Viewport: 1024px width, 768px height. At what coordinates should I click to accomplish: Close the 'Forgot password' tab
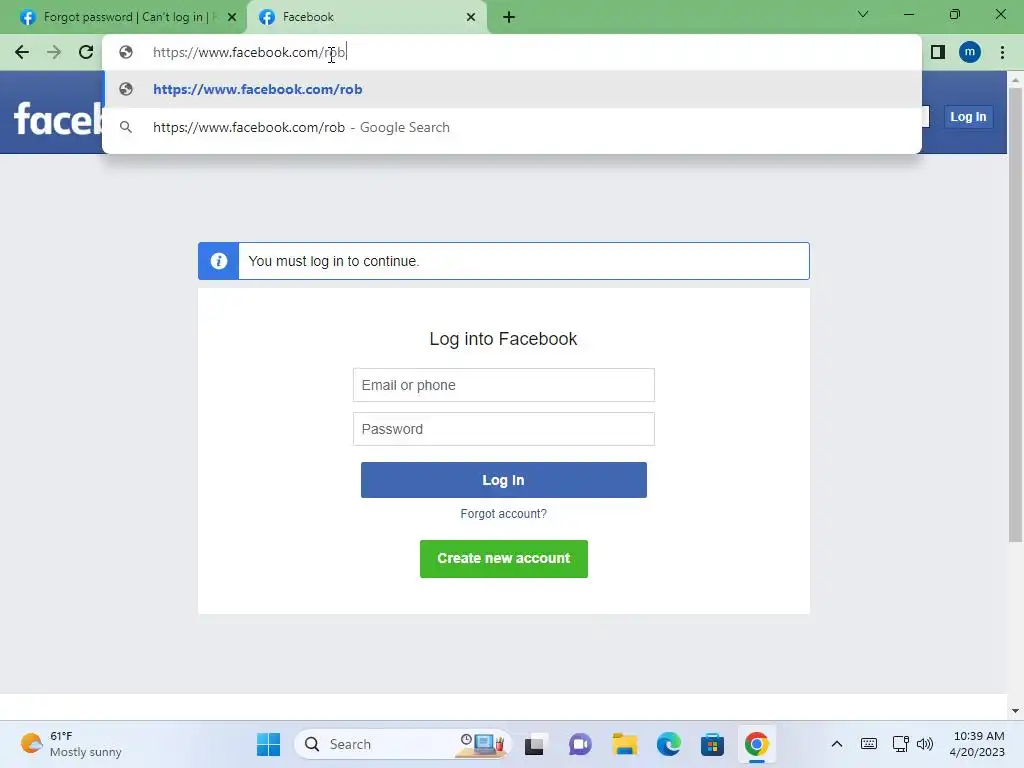(x=232, y=17)
